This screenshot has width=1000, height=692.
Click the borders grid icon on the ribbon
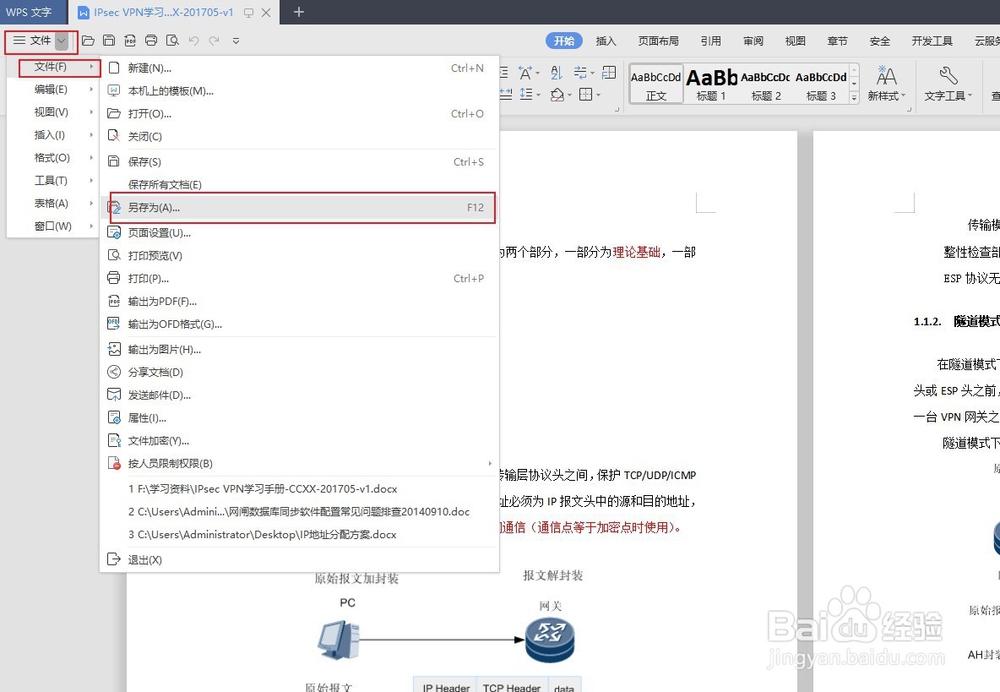pos(585,95)
